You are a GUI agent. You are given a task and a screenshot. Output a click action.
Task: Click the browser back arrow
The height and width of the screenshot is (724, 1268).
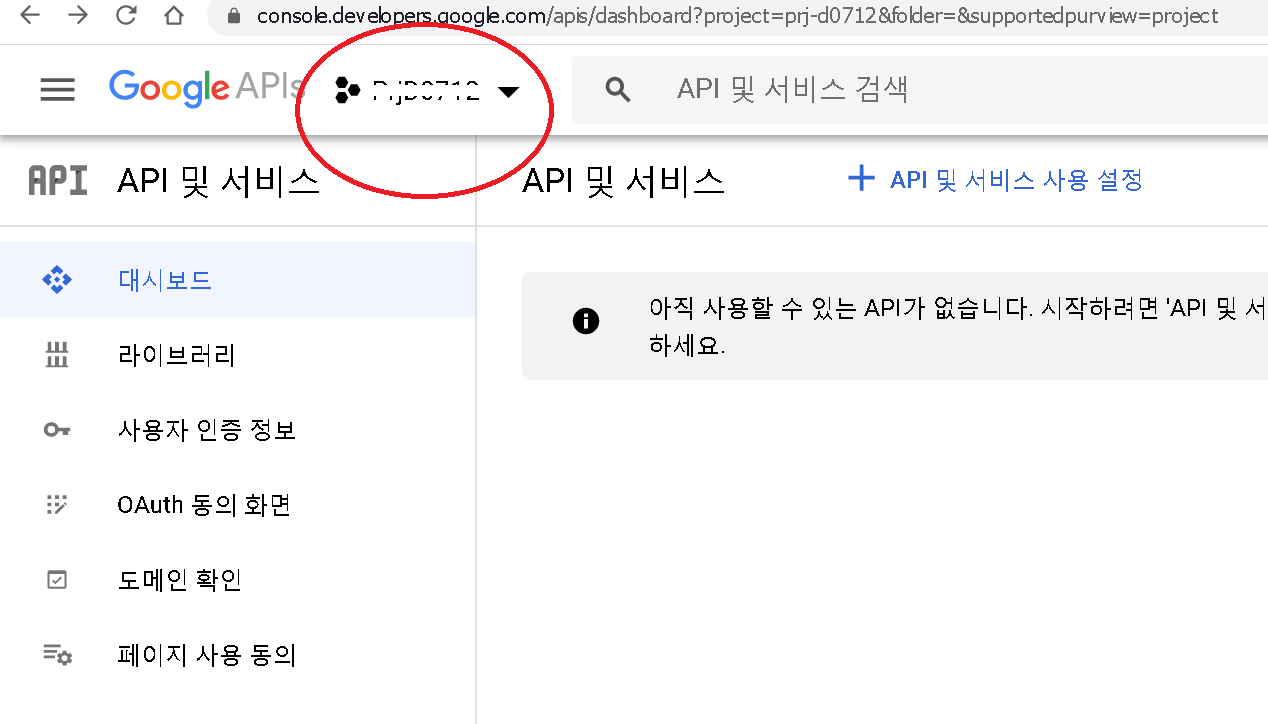click(30, 15)
